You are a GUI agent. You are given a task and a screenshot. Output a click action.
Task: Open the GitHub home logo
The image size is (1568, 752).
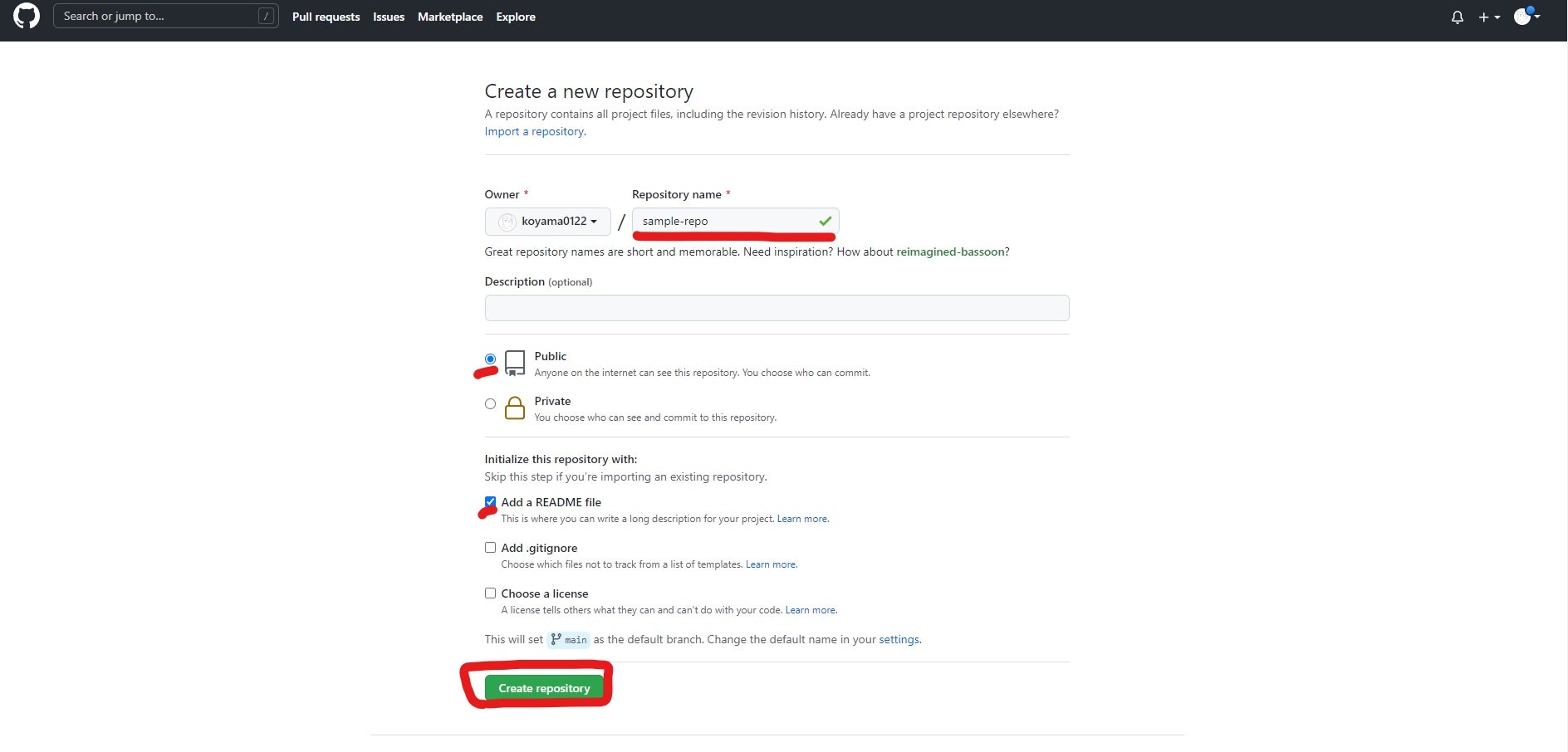(27, 16)
